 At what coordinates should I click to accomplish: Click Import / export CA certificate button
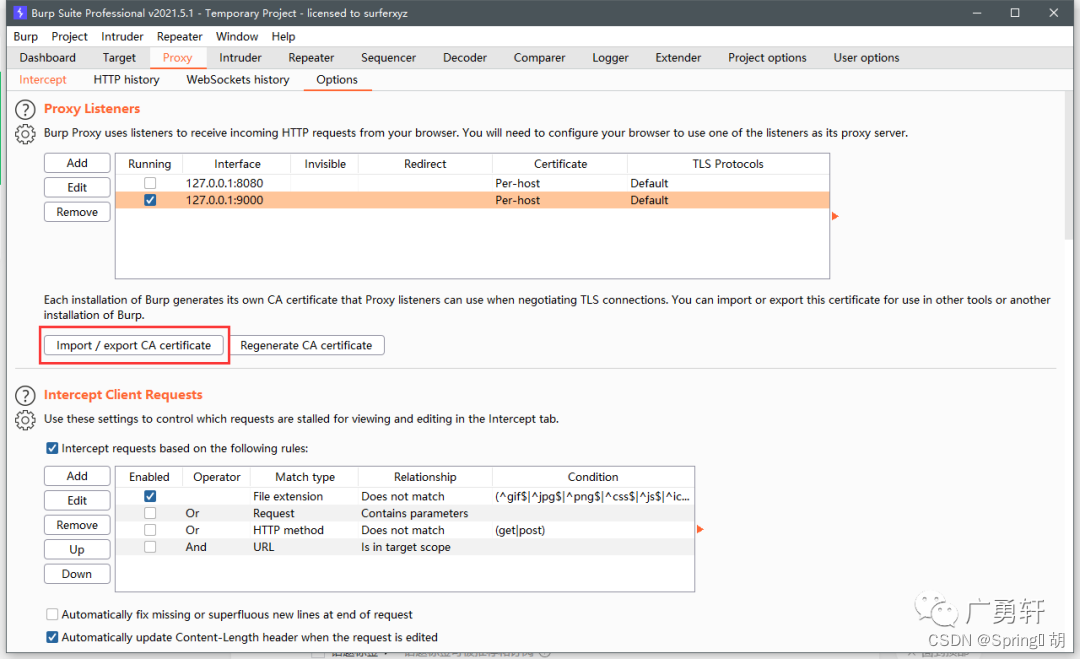coord(134,345)
